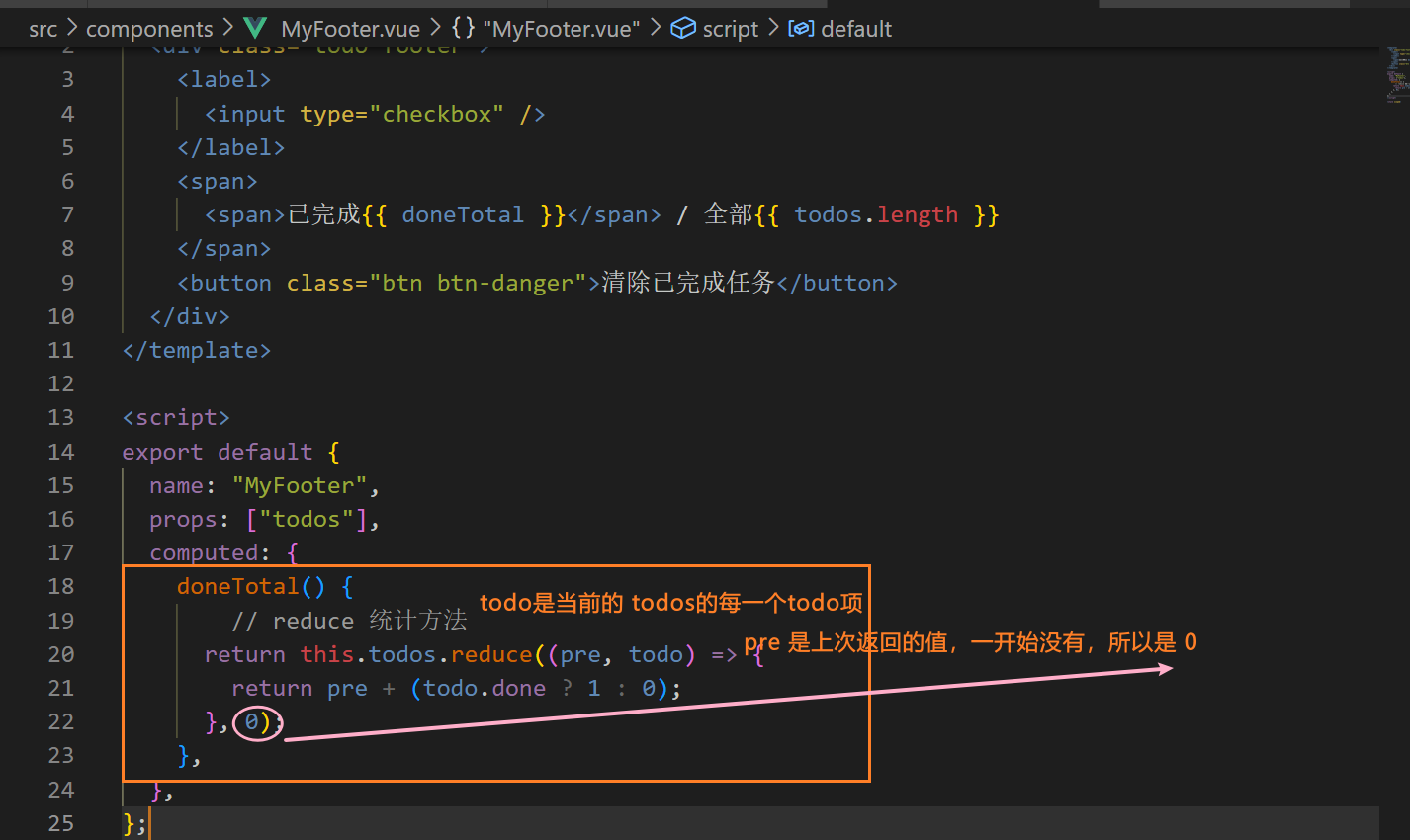Screen dimensions: 1410x840
Task: Click the "MyFooter" name string
Action: (300, 485)
